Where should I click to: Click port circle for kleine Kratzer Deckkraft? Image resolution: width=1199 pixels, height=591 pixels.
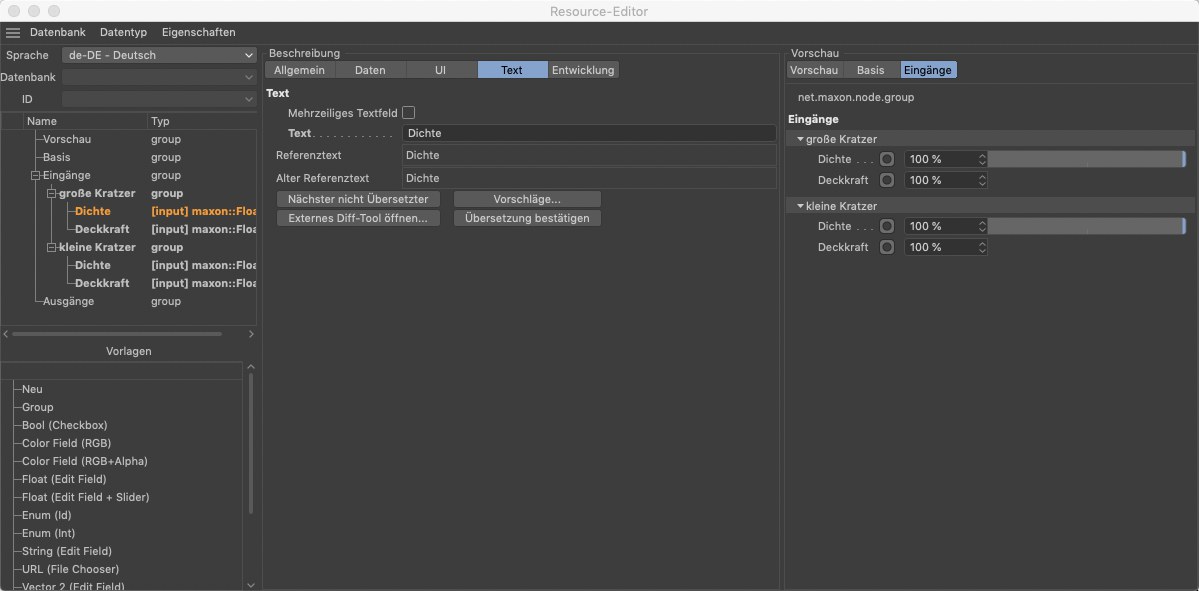point(887,247)
